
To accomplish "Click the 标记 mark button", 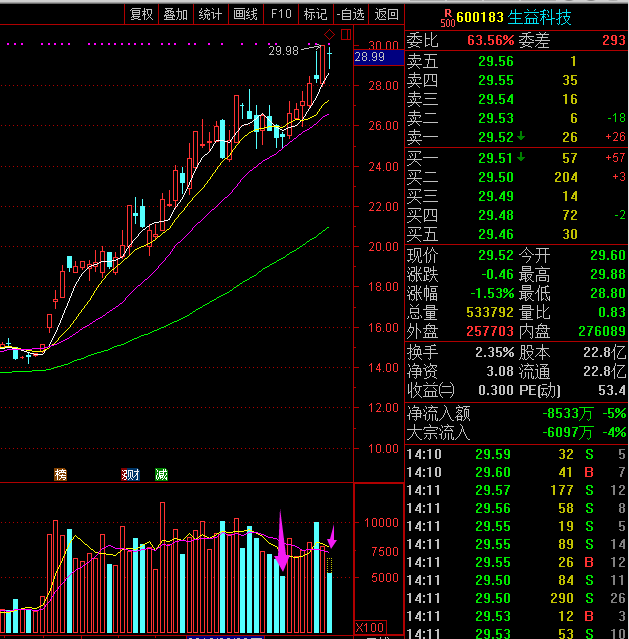I will [315, 13].
